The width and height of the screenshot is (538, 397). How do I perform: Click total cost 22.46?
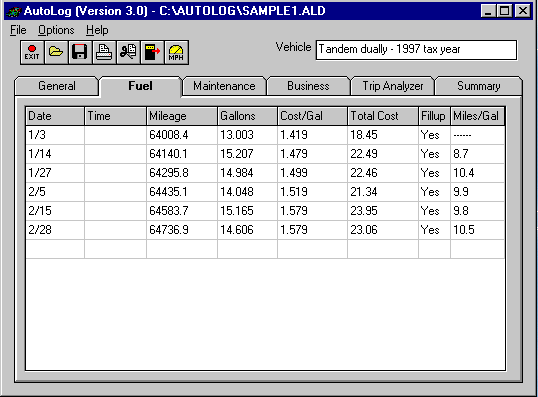pos(383,173)
